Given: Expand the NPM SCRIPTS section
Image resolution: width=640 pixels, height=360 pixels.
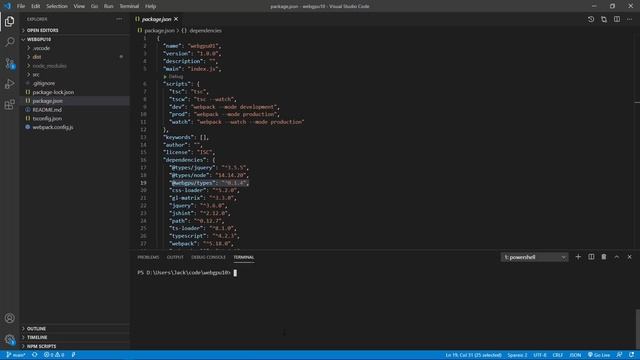Looking at the screenshot, I should [41, 346].
